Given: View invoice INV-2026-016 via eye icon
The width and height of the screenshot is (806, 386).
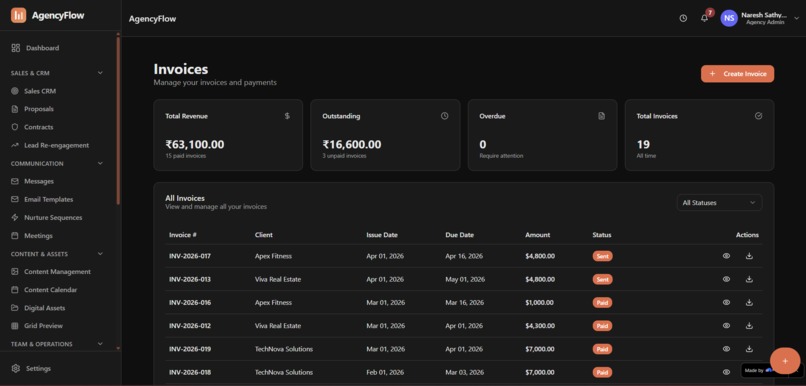Looking at the screenshot, I should pos(726,302).
